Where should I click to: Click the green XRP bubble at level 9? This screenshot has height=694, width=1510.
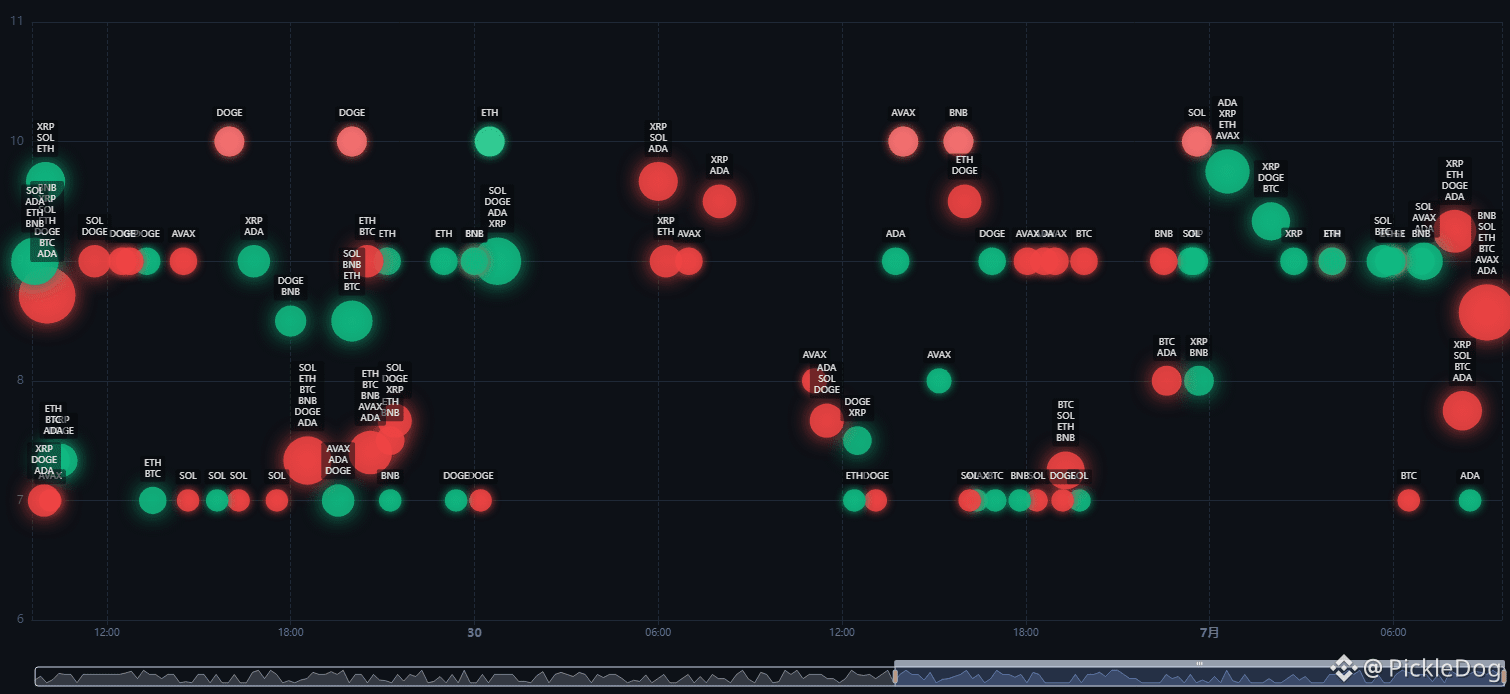[x=1294, y=261]
